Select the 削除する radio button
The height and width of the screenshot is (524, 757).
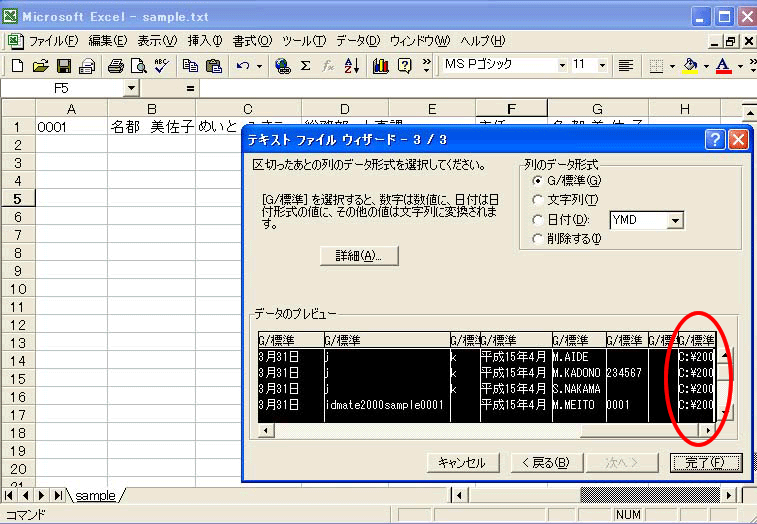pyautogui.click(x=537, y=239)
